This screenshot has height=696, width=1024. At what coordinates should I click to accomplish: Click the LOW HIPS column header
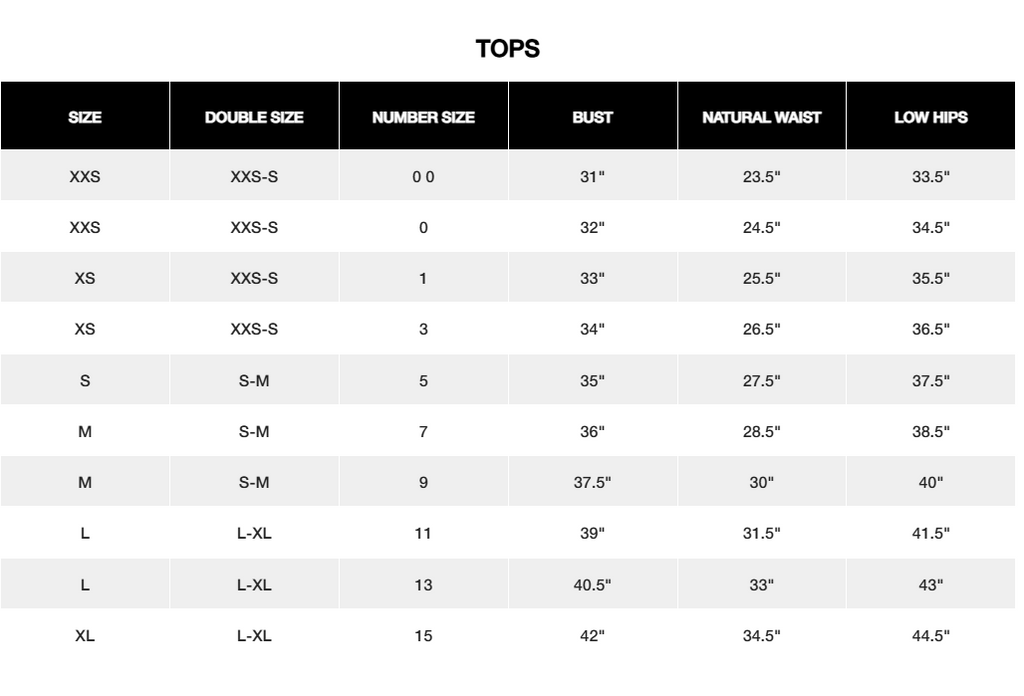pyautogui.click(x=931, y=117)
